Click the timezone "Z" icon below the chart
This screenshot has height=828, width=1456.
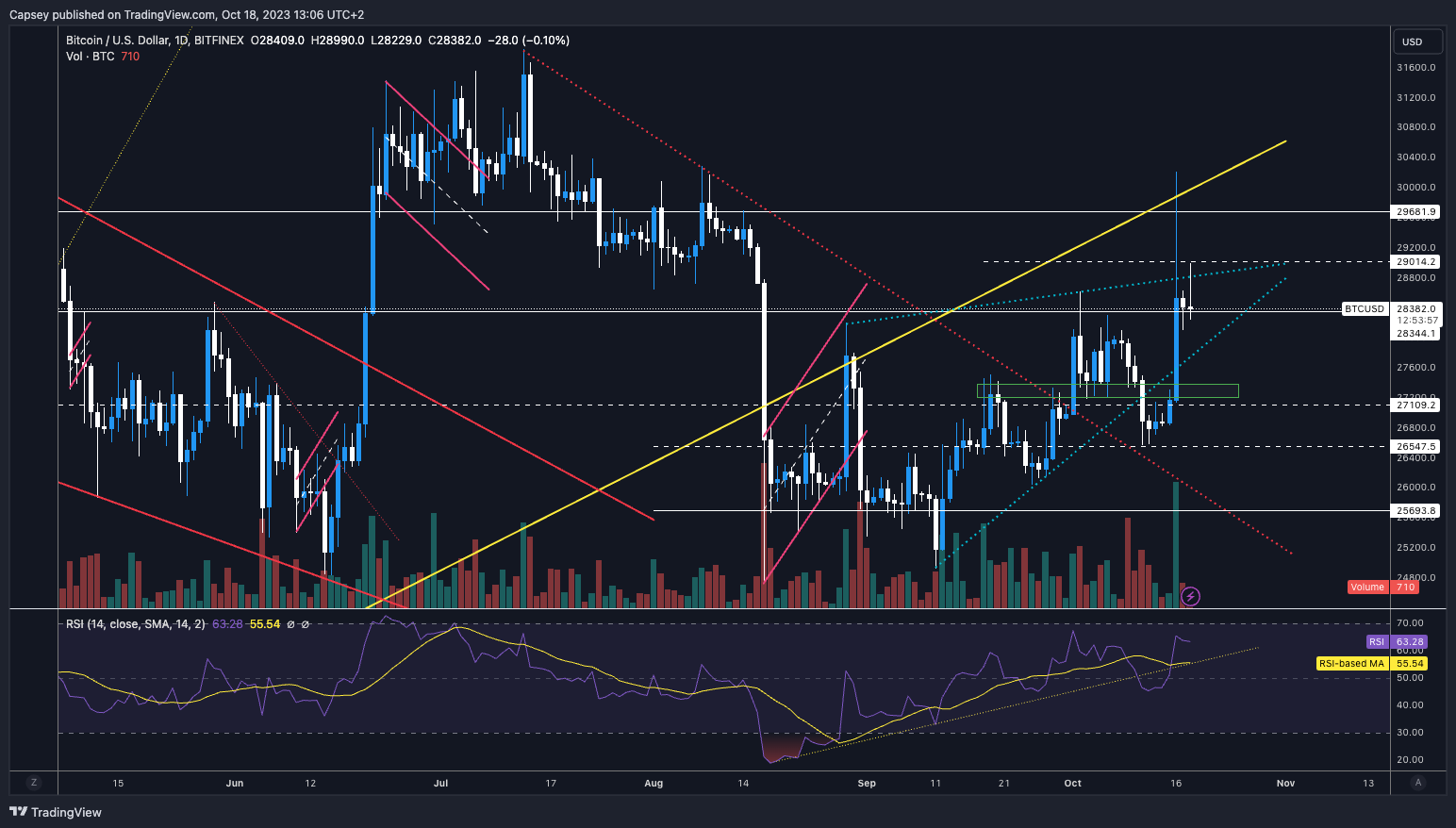point(34,783)
